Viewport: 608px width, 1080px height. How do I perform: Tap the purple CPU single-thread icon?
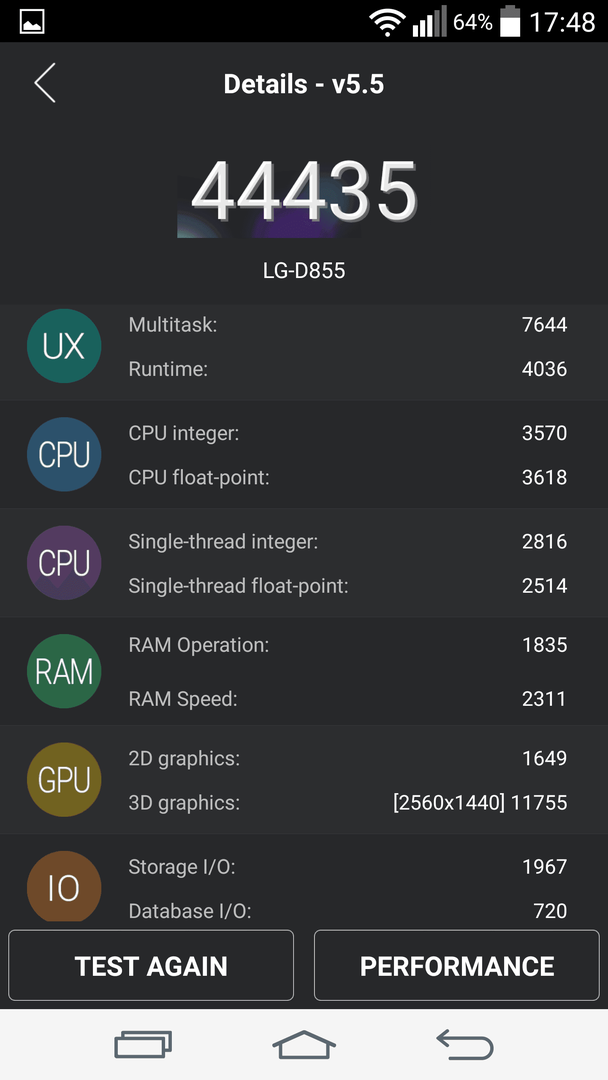pos(64,563)
